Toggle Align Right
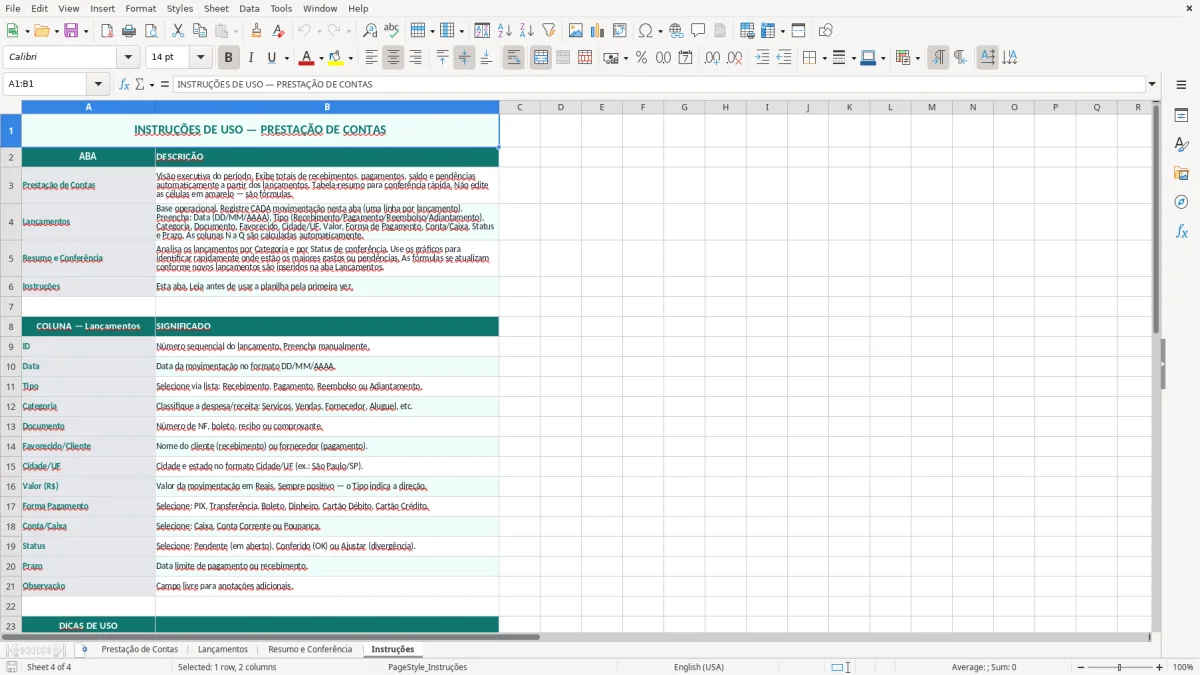 [415, 58]
